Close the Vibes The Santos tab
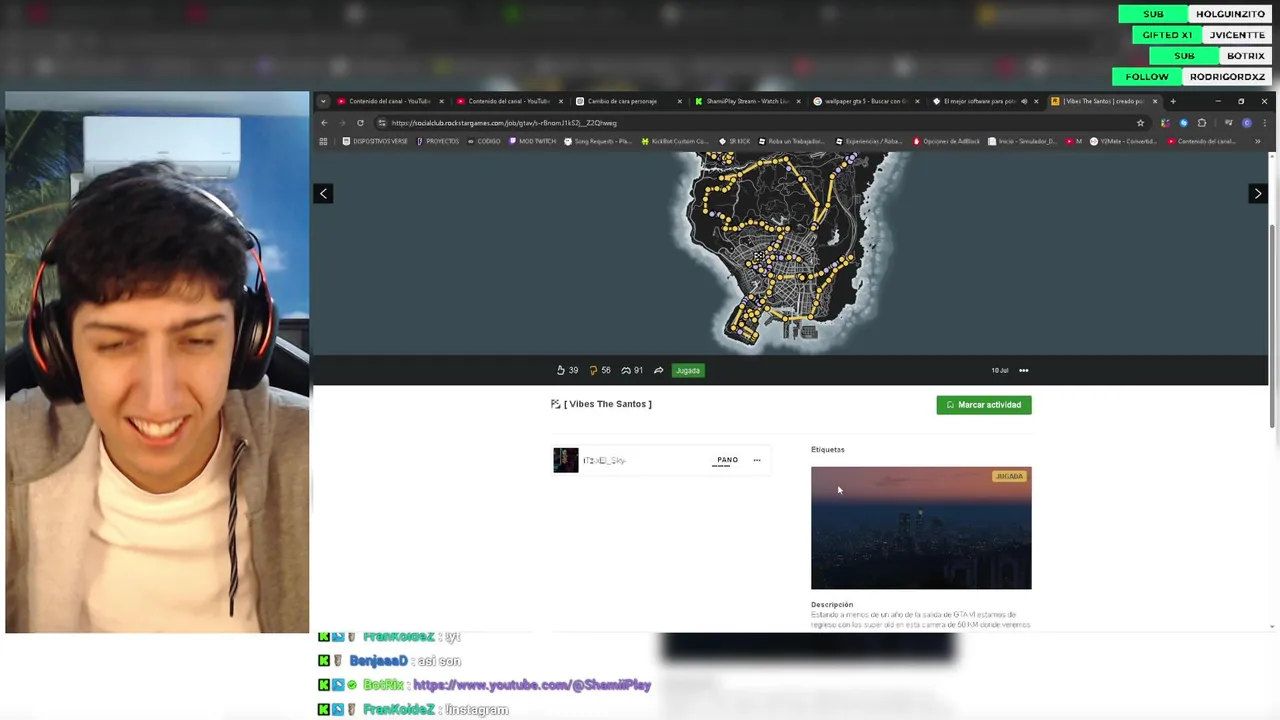The image size is (1280, 720). (x=1155, y=101)
